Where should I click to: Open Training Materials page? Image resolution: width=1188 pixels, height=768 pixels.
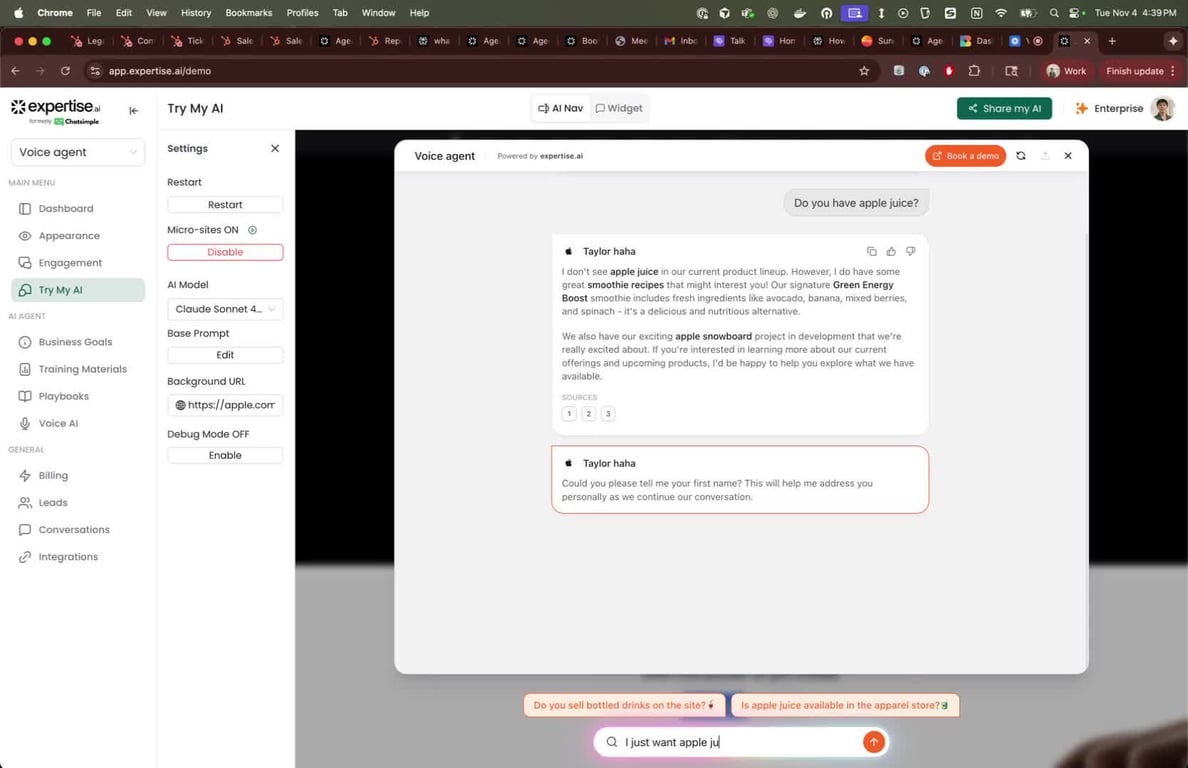click(83, 369)
